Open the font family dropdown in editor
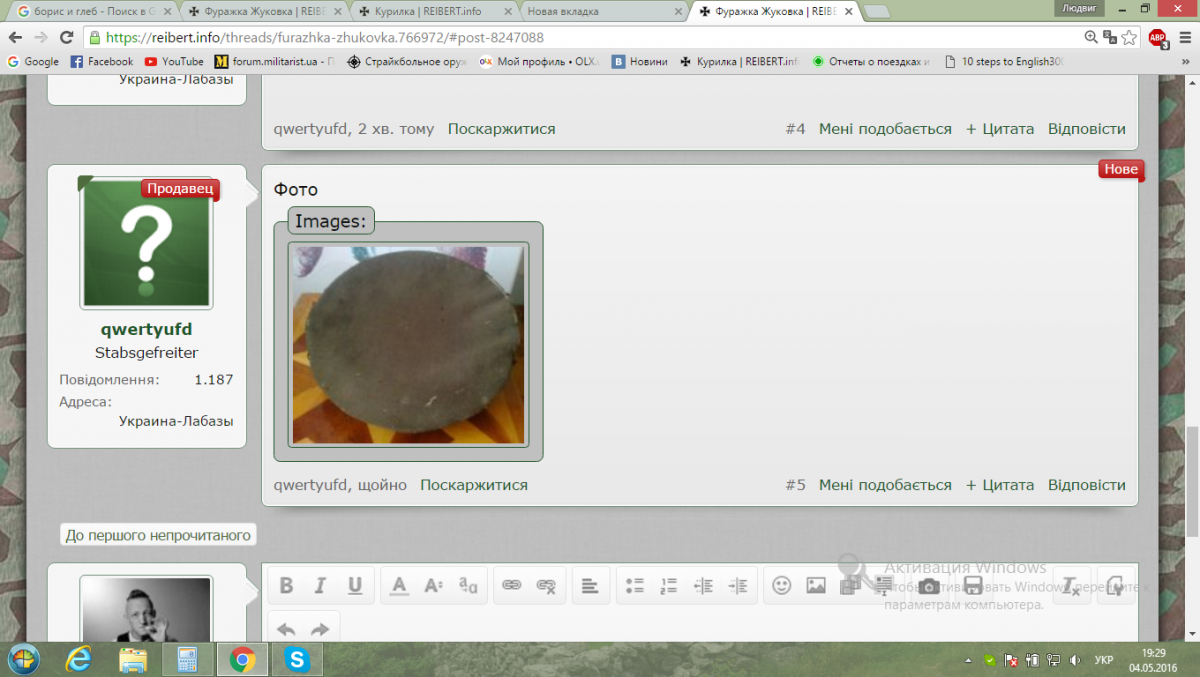Image resolution: width=1200 pixels, height=677 pixels. tap(467, 586)
